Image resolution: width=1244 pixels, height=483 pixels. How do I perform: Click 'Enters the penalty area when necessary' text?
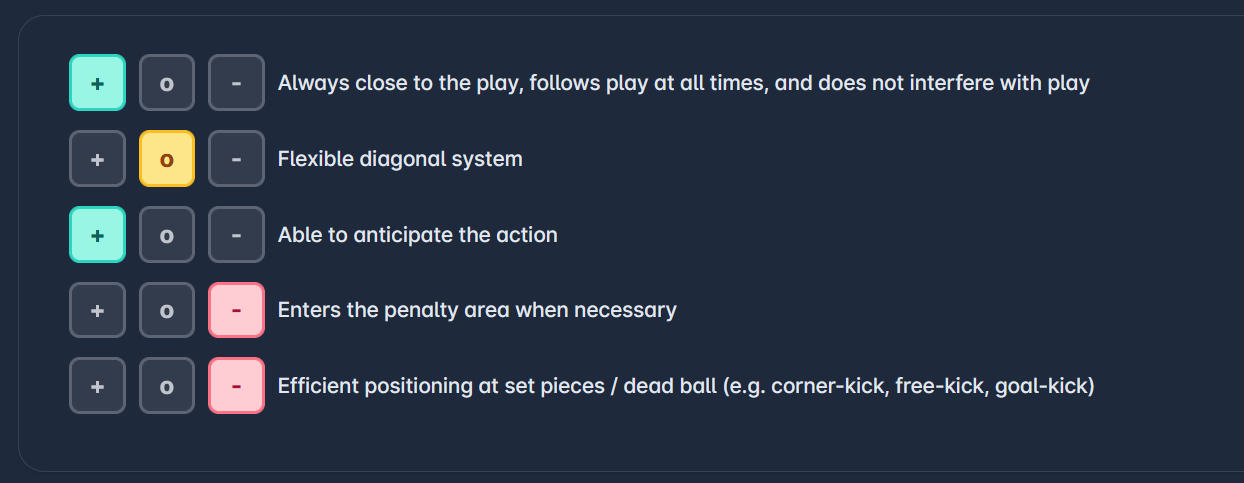pyautogui.click(x=477, y=310)
